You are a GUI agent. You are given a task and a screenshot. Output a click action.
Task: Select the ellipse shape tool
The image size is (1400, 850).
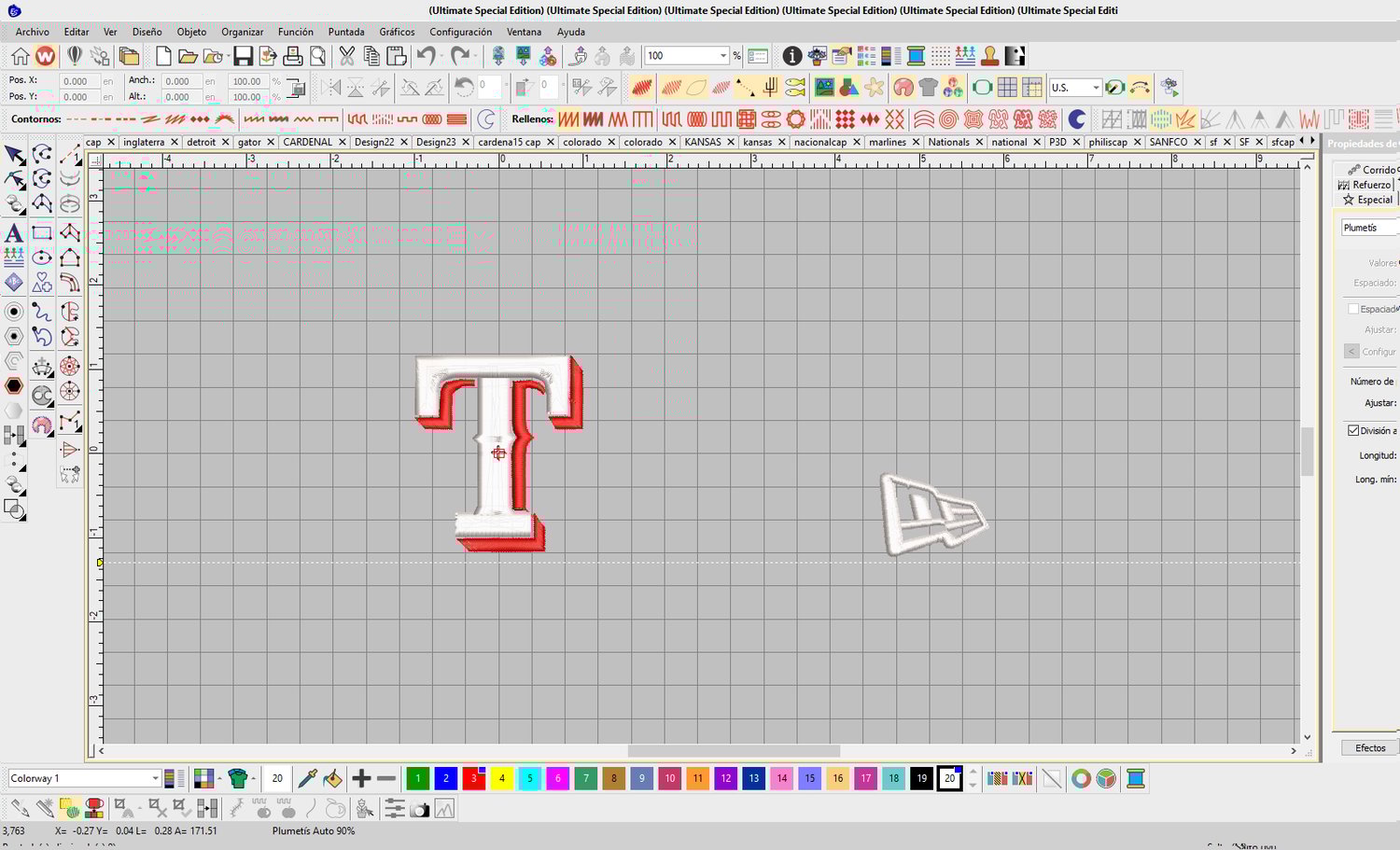[x=42, y=258]
